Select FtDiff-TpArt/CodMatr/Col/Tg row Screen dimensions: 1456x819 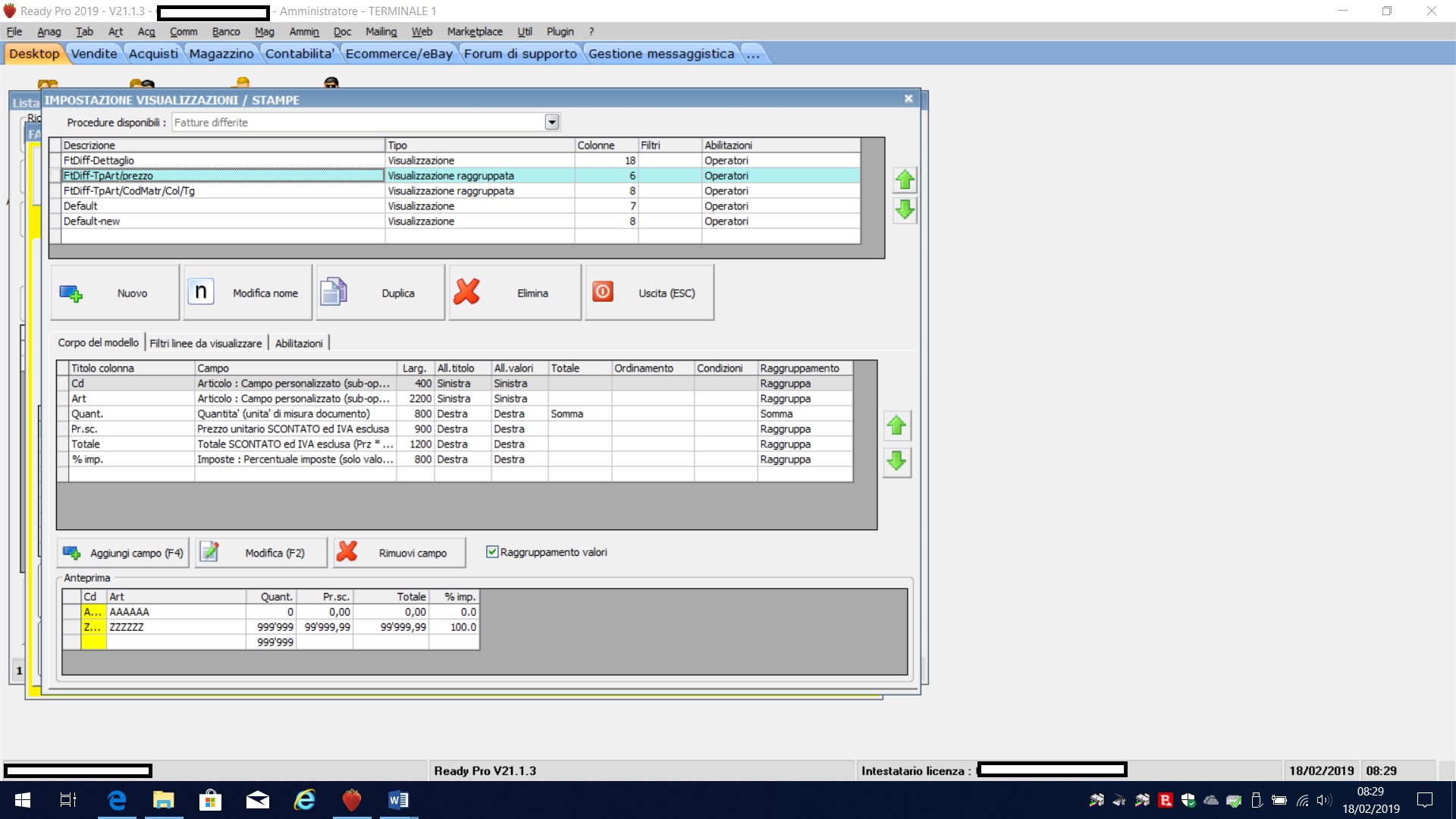(455, 191)
